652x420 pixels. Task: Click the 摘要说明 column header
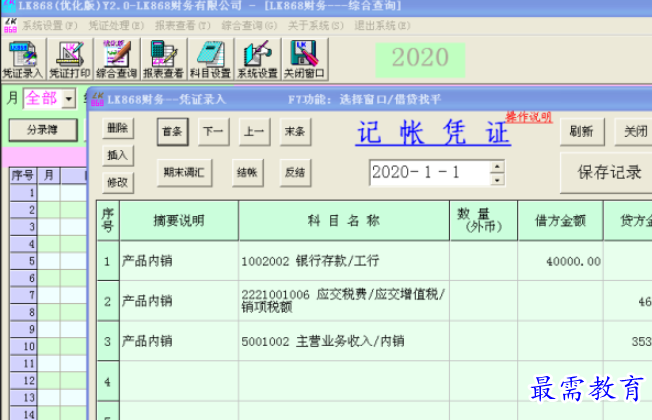179,221
